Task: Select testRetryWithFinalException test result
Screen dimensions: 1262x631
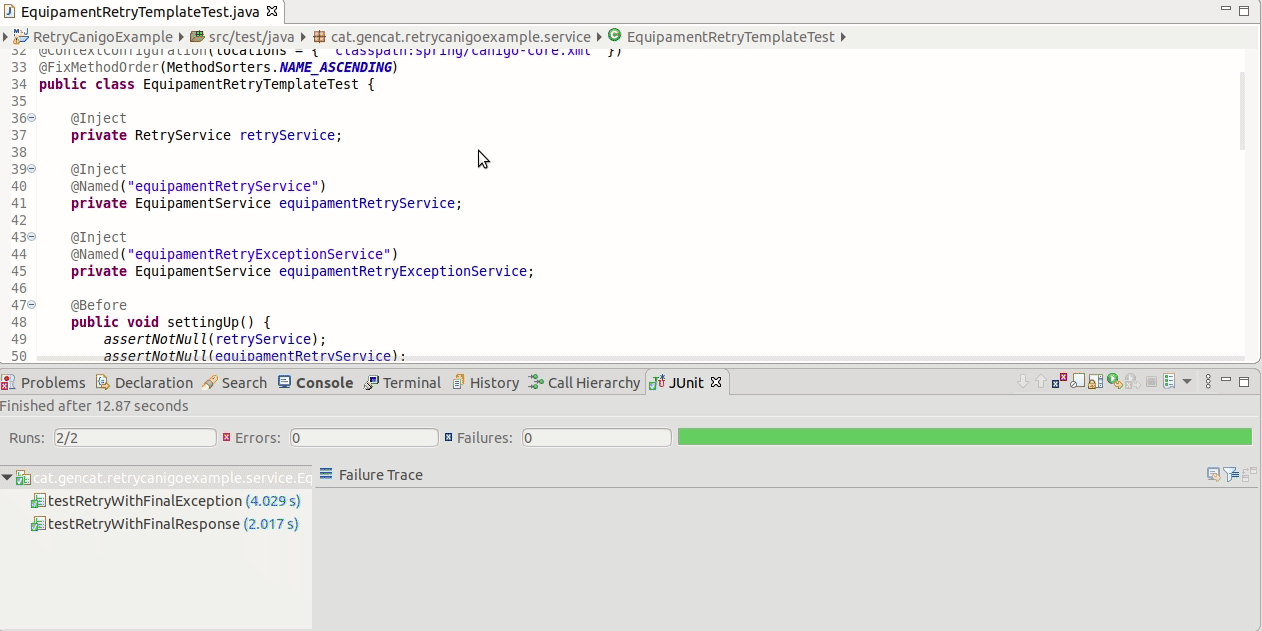Action: pyautogui.click(x=165, y=501)
